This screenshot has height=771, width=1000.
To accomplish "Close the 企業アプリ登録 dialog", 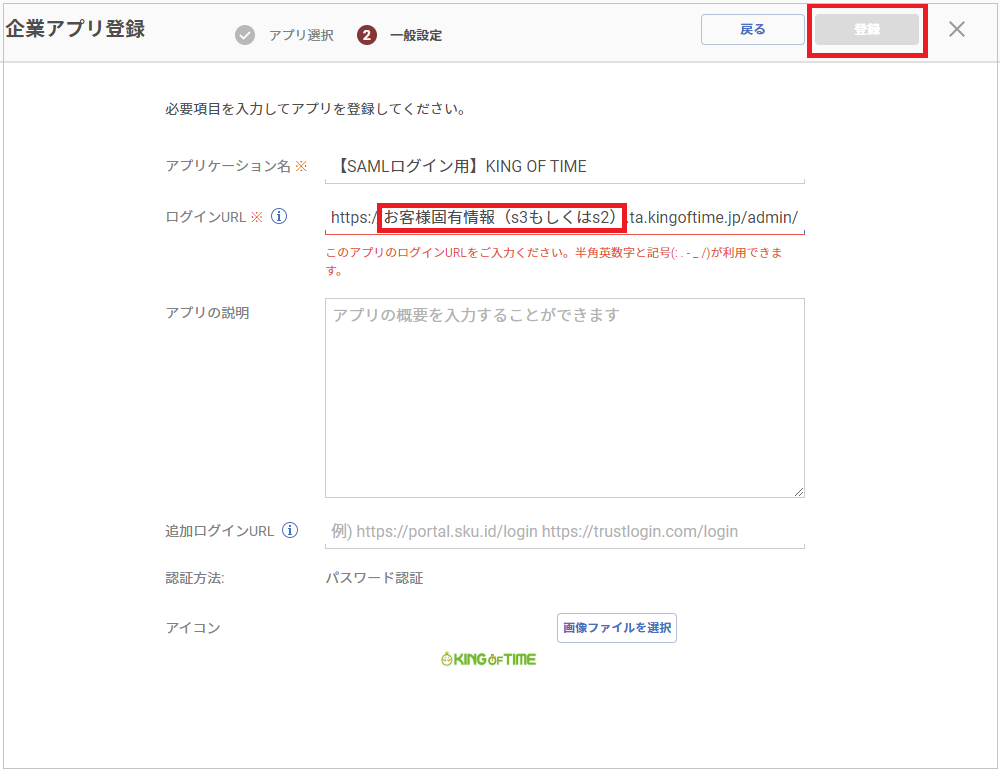I will [957, 29].
